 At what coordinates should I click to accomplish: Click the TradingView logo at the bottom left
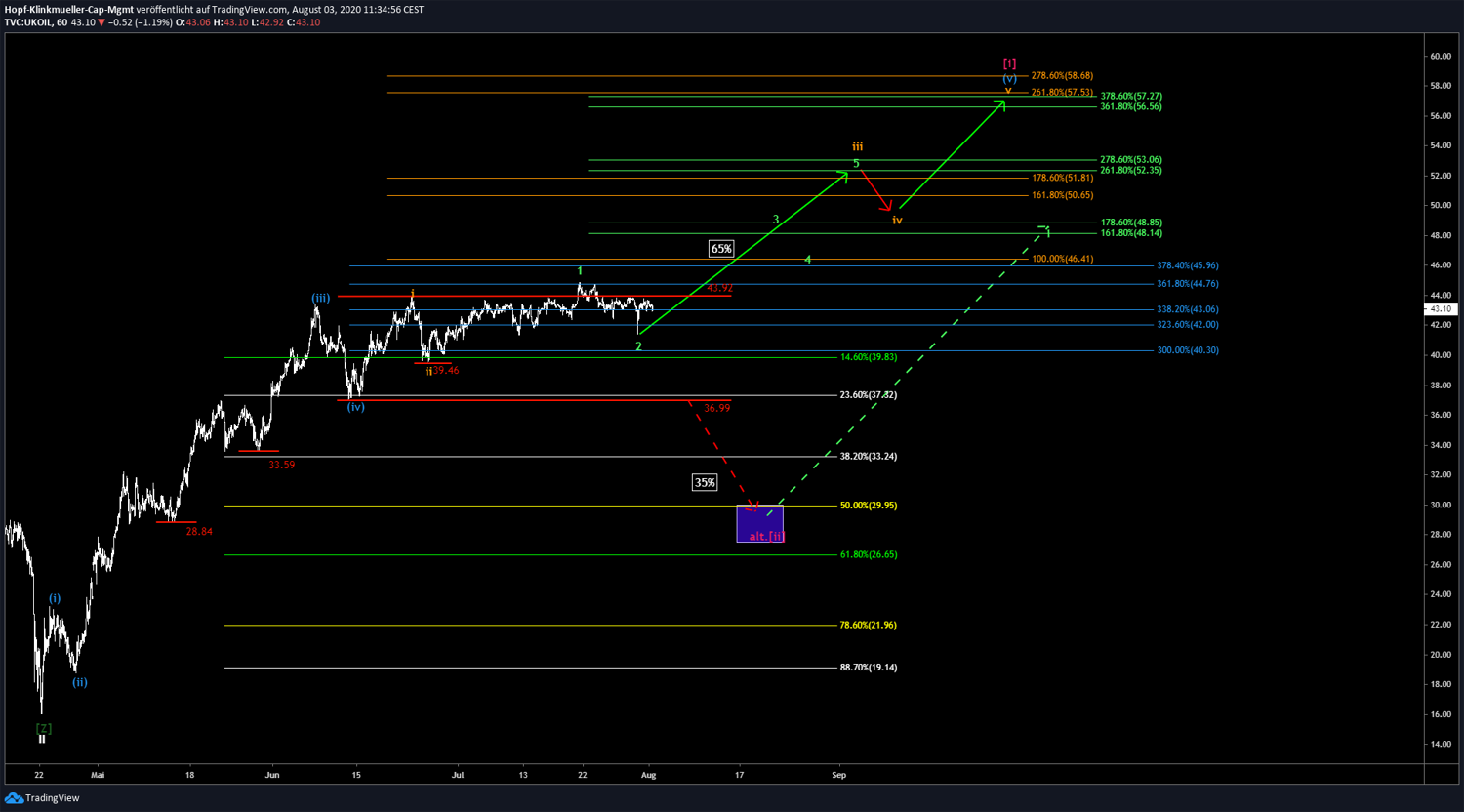coord(41,798)
